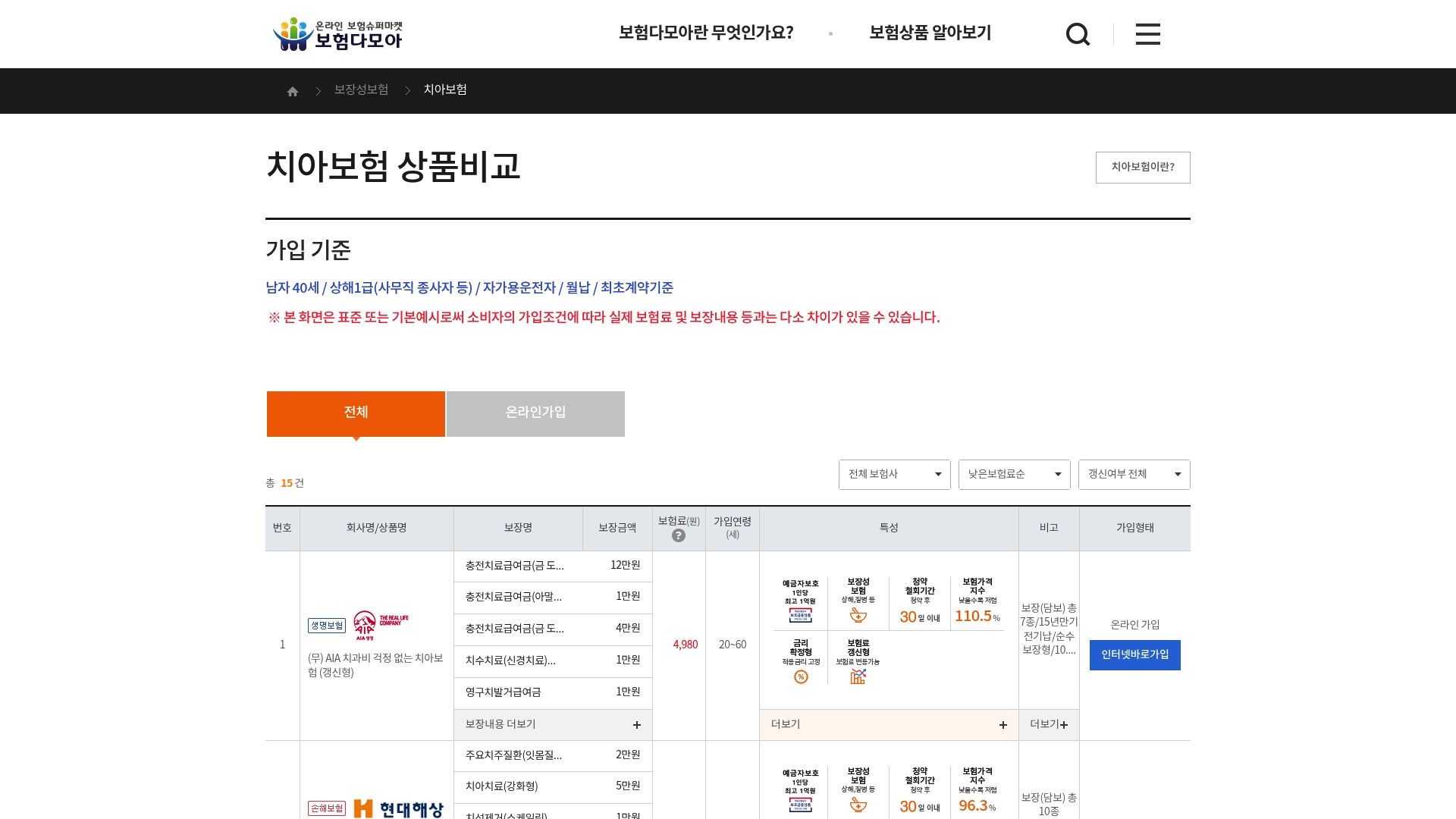Open the 전체 보험사 dropdown
This screenshot has height=819, width=1456.
[x=894, y=475]
